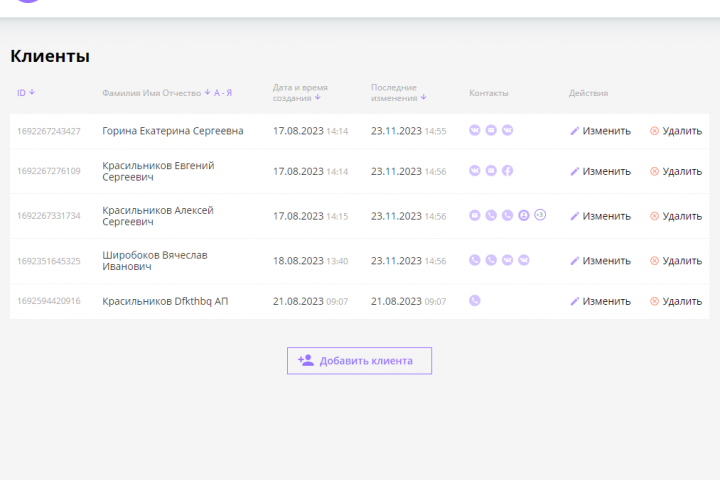Screen dimensions: 720x480
Task: Select ID 1692351645325
Action: [x=49, y=261]
